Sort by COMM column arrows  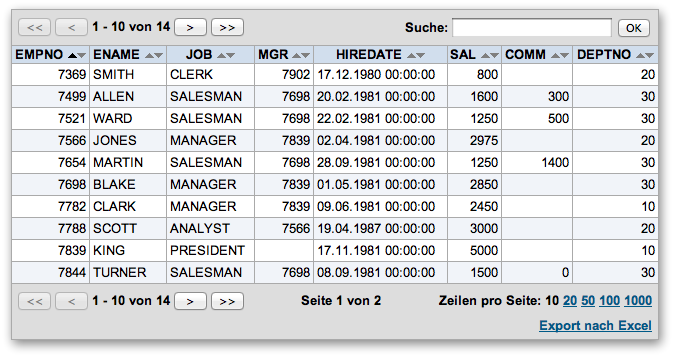tap(560, 55)
